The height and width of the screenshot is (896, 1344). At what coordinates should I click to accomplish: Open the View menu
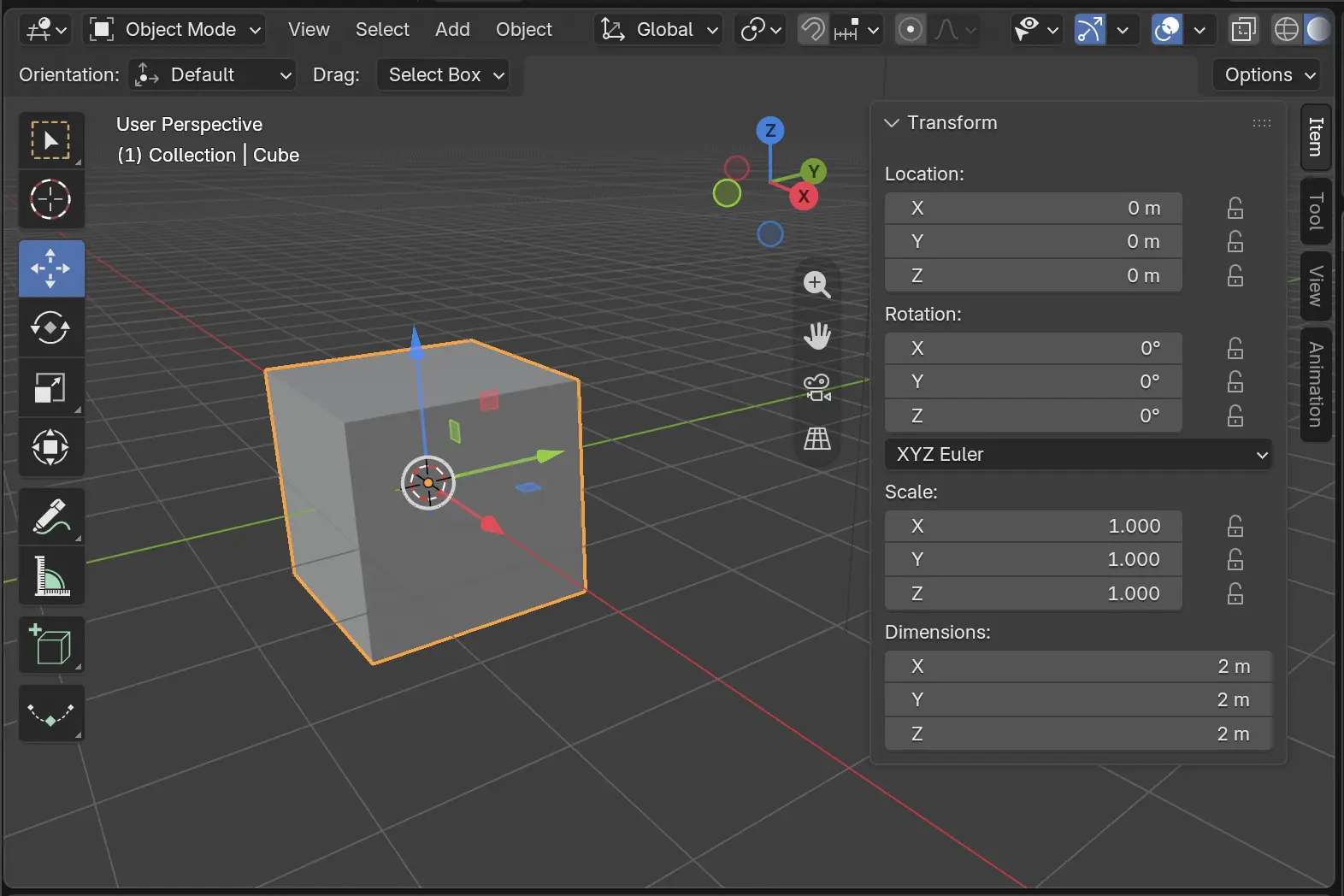pos(309,30)
